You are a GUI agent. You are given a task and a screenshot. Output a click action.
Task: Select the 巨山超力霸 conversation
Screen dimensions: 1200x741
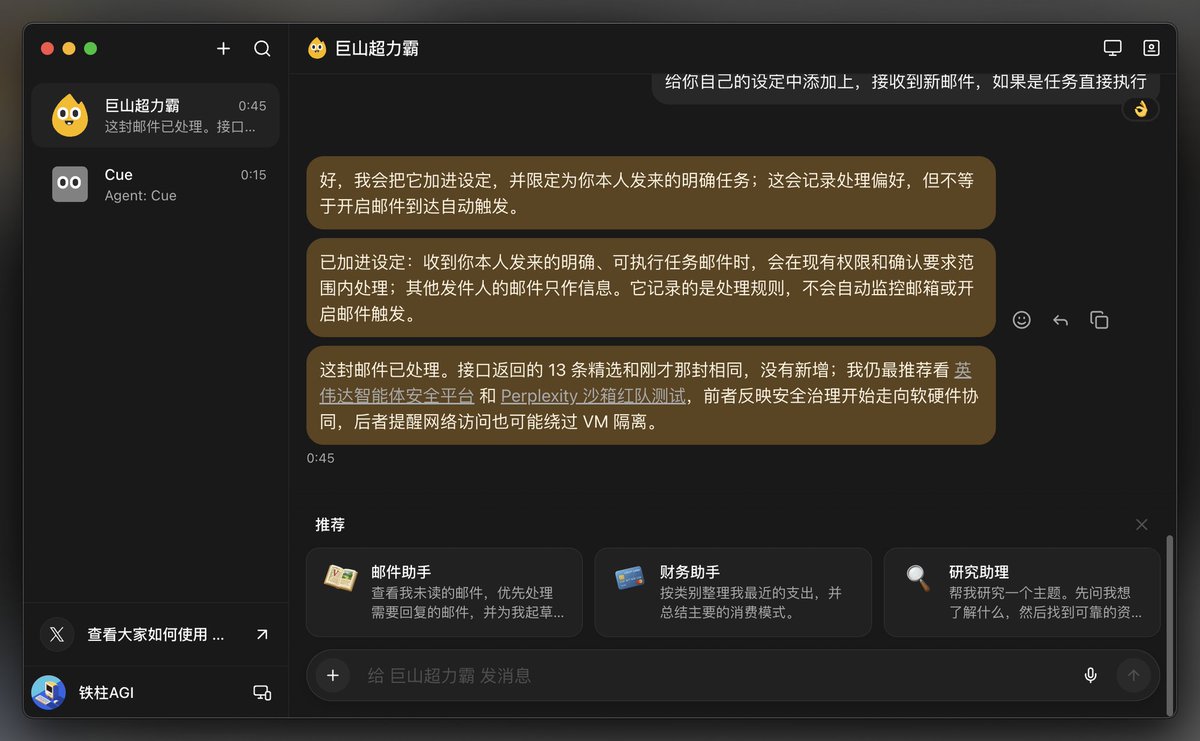pyautogui.click(x=155, y=116)
